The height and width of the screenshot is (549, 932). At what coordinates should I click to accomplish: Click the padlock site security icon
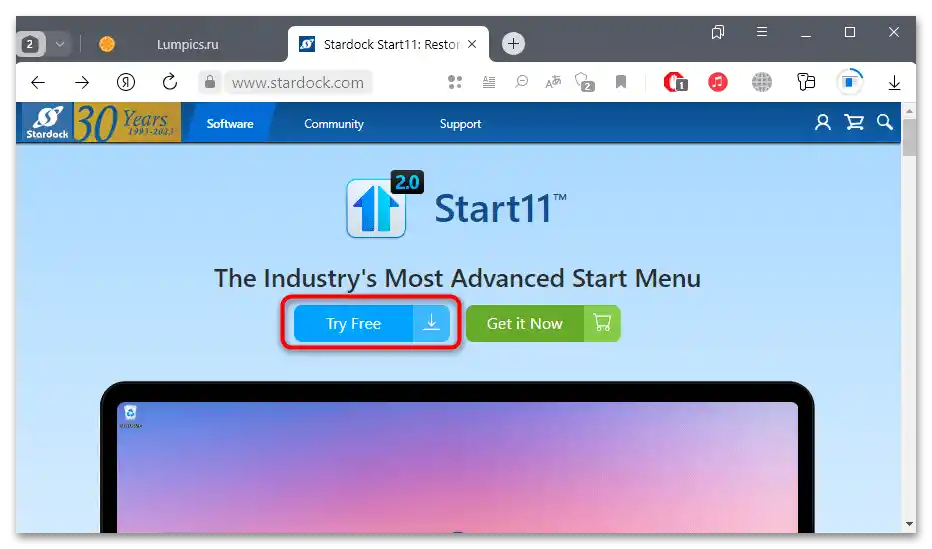210,82
